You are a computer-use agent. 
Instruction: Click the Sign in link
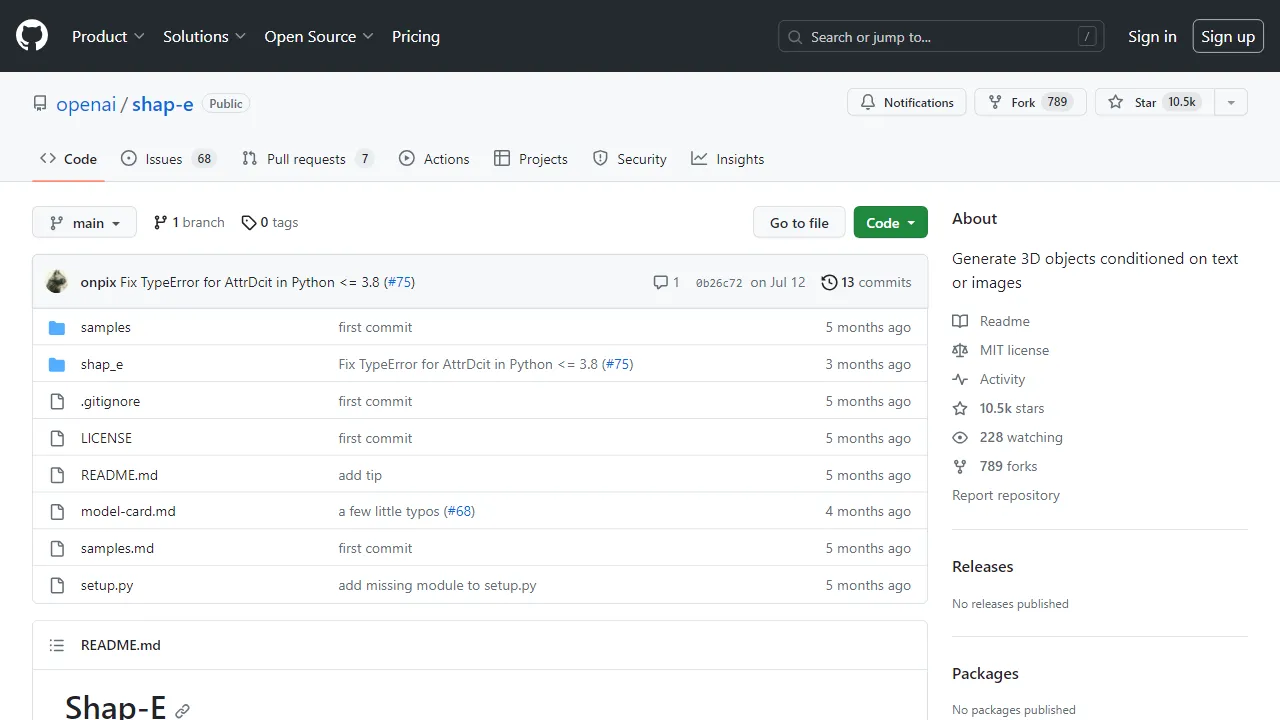(x=1152, y=36)
